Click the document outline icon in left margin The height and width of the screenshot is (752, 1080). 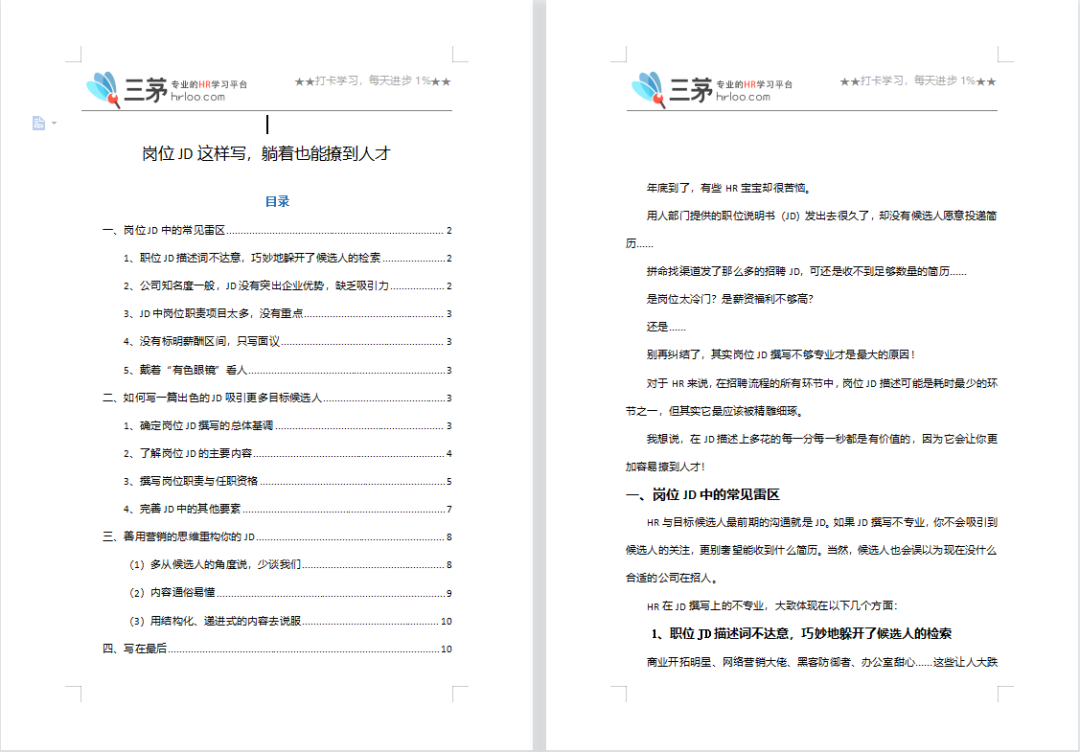coord(39,123)
